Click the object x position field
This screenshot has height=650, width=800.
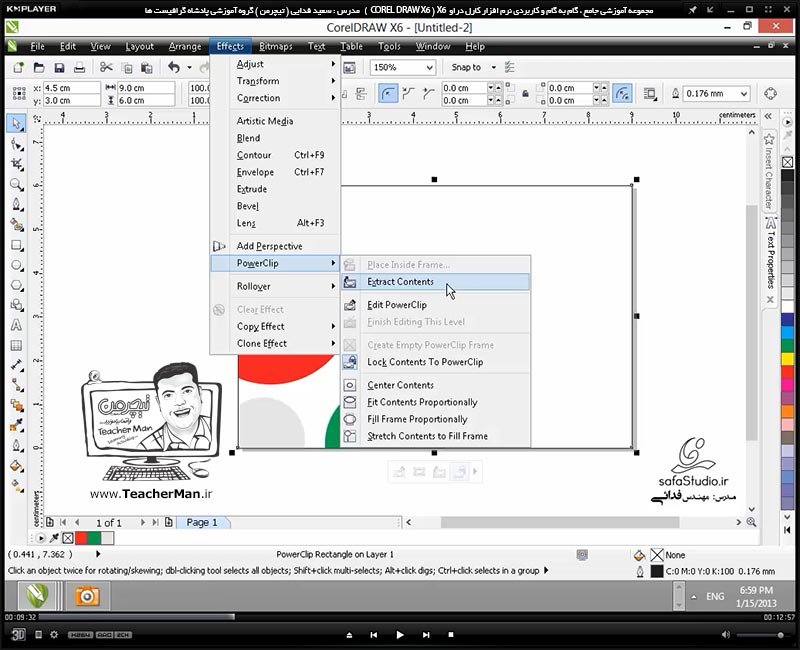pos(71,88)
